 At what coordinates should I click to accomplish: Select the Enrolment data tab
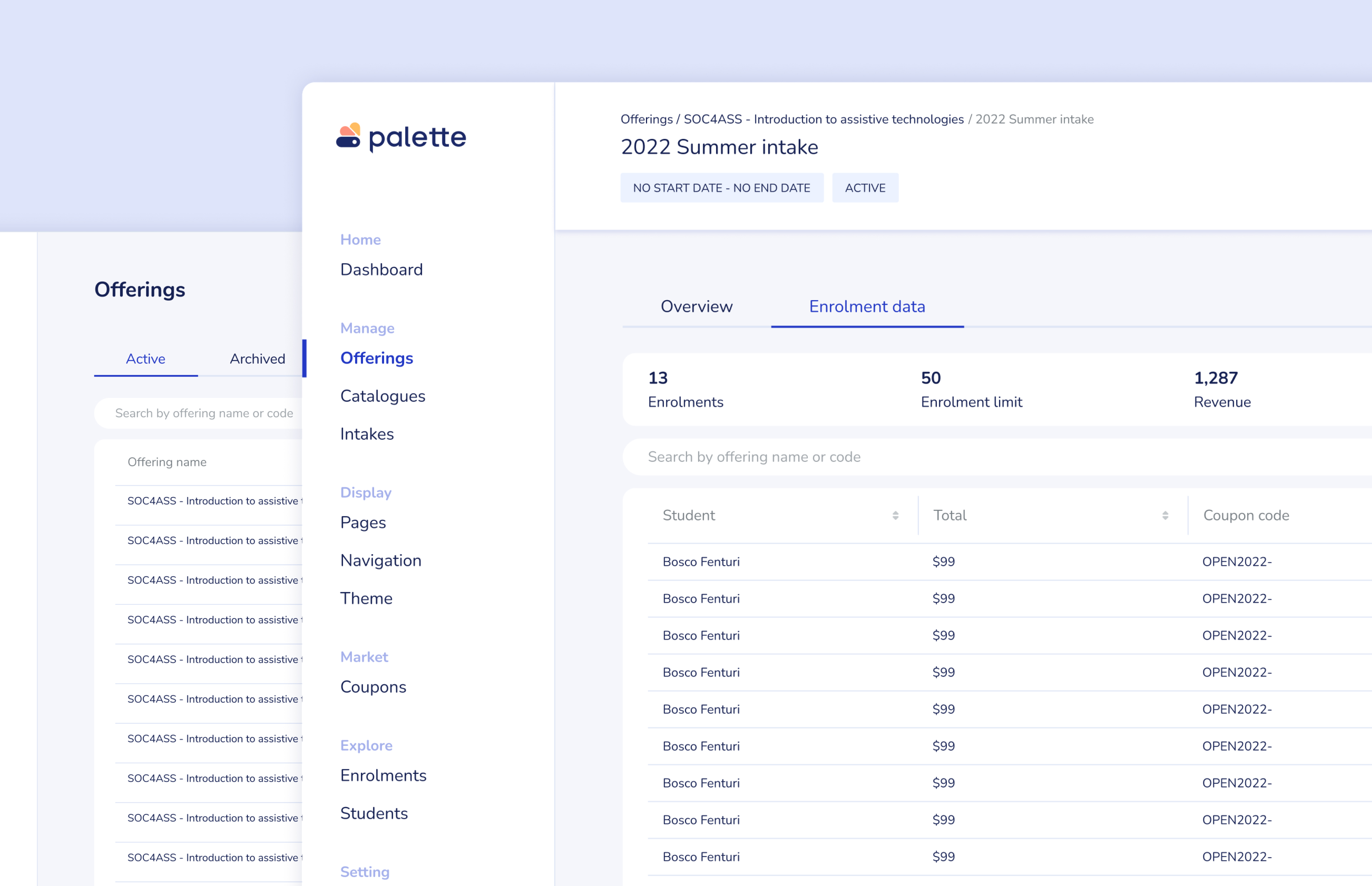pyautogui.click(x=867, y=307)
